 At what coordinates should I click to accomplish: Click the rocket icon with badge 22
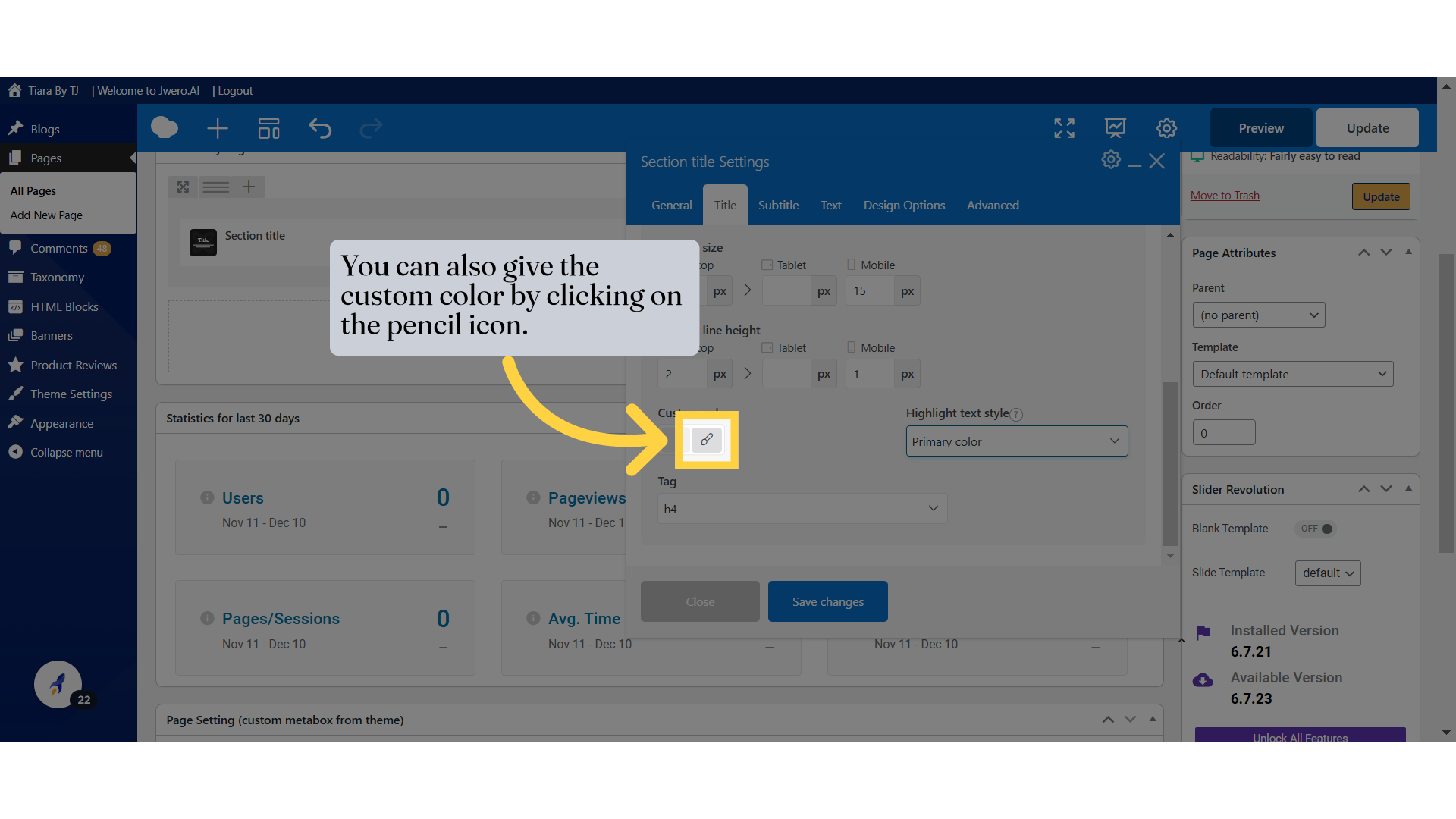coord(58,684)
